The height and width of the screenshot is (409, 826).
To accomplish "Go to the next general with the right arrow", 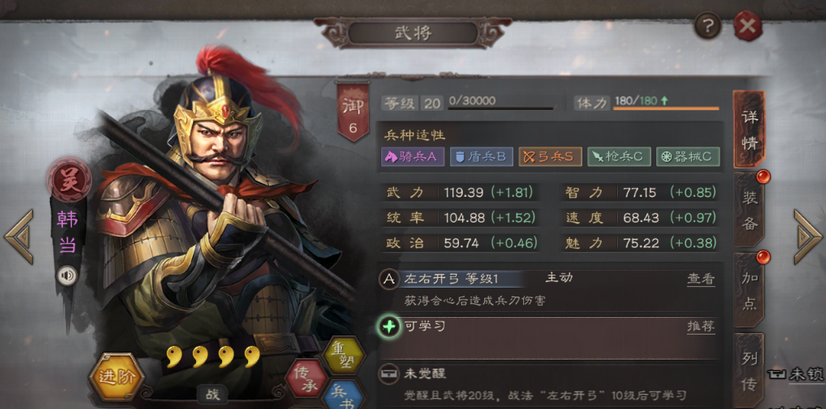I will pos(807,237).
